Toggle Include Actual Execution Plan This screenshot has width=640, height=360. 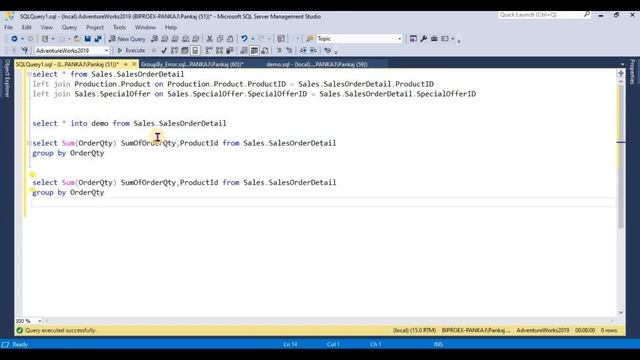(x=209, y=50)
